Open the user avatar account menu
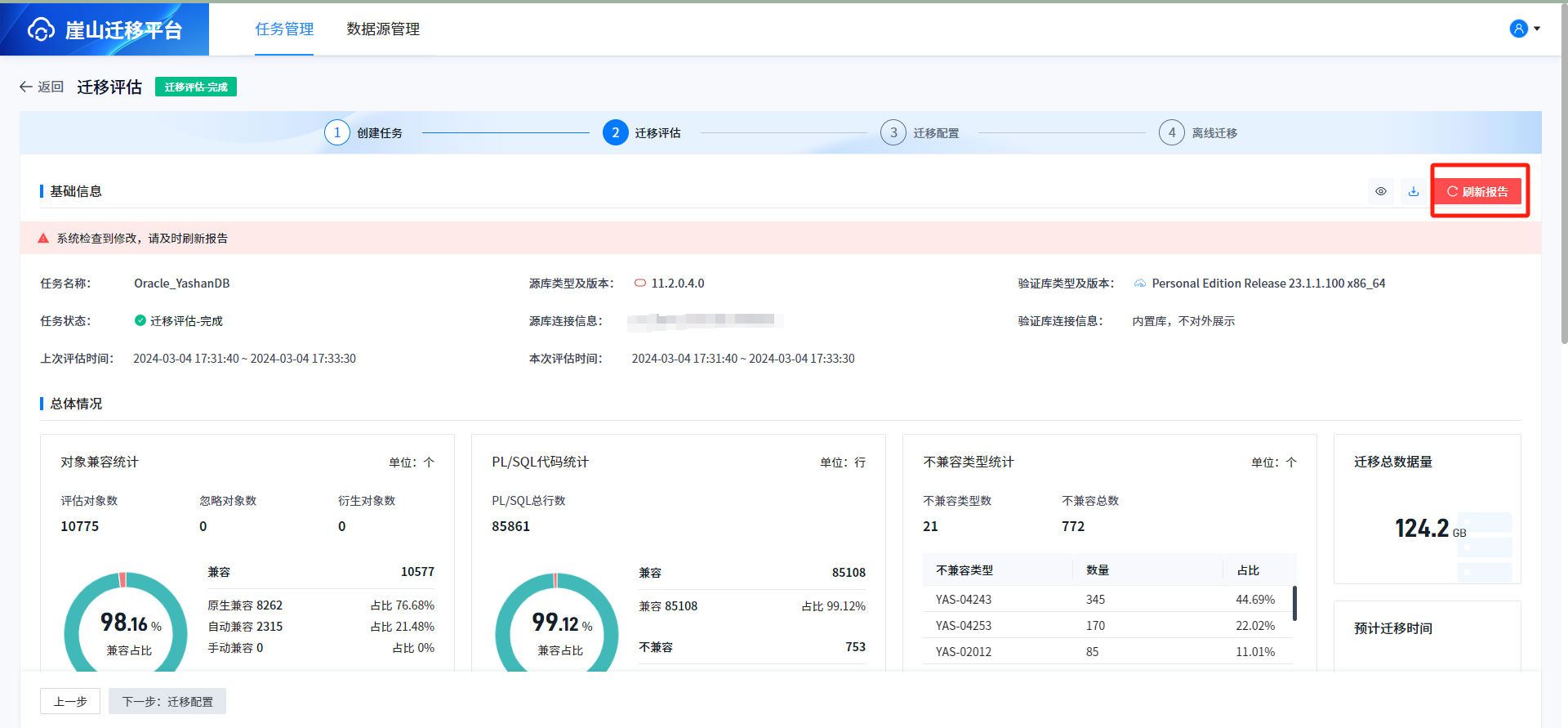This screenshot has height=728, width=1568. [x=1518, y=29]
